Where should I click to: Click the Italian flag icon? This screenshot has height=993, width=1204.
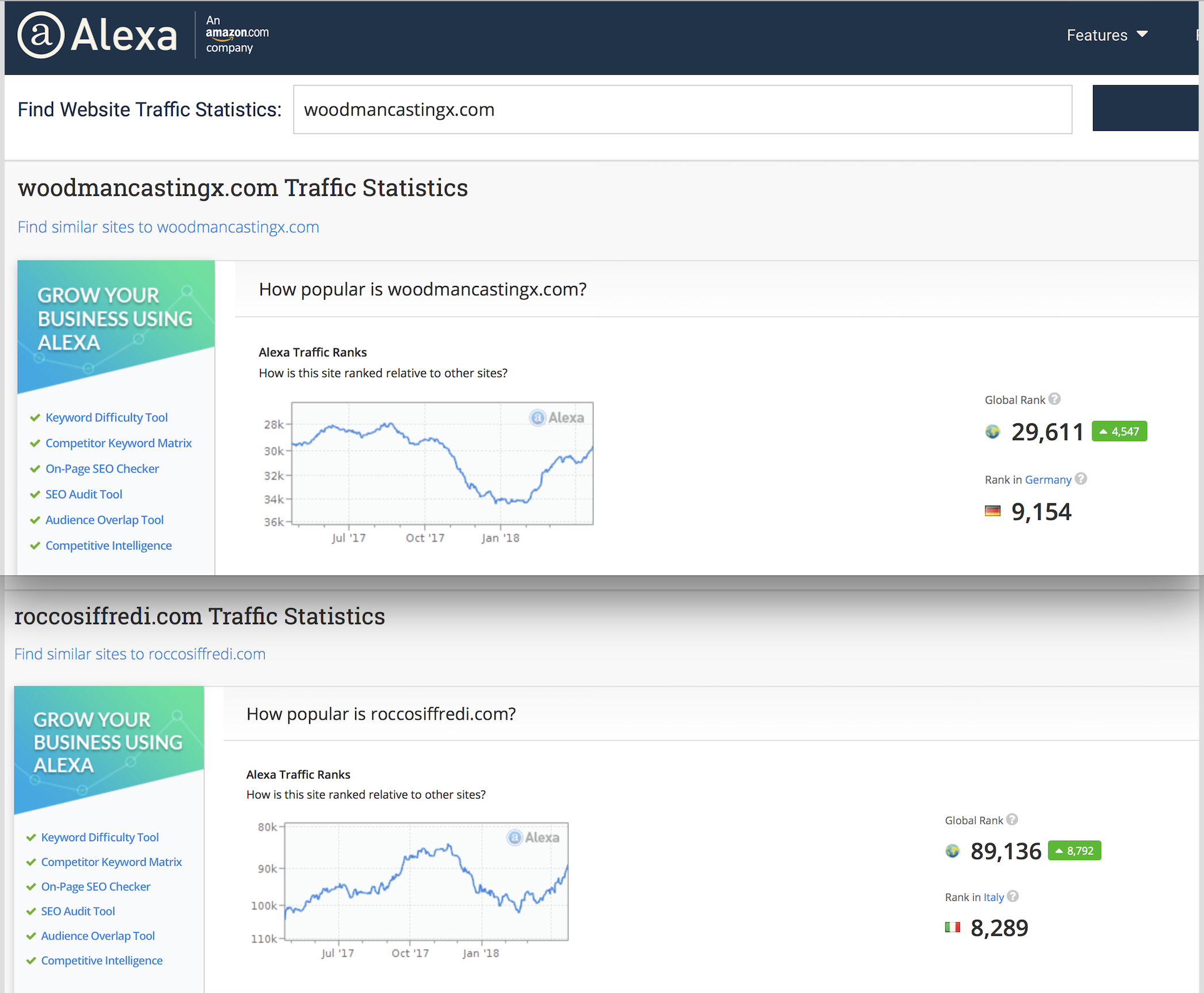(952, 927)
